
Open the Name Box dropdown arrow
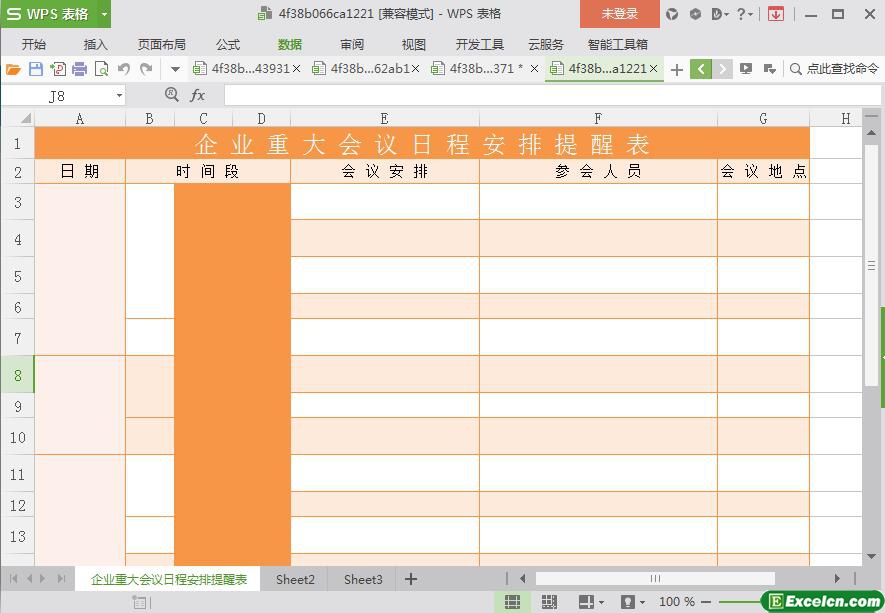point(119,96)
